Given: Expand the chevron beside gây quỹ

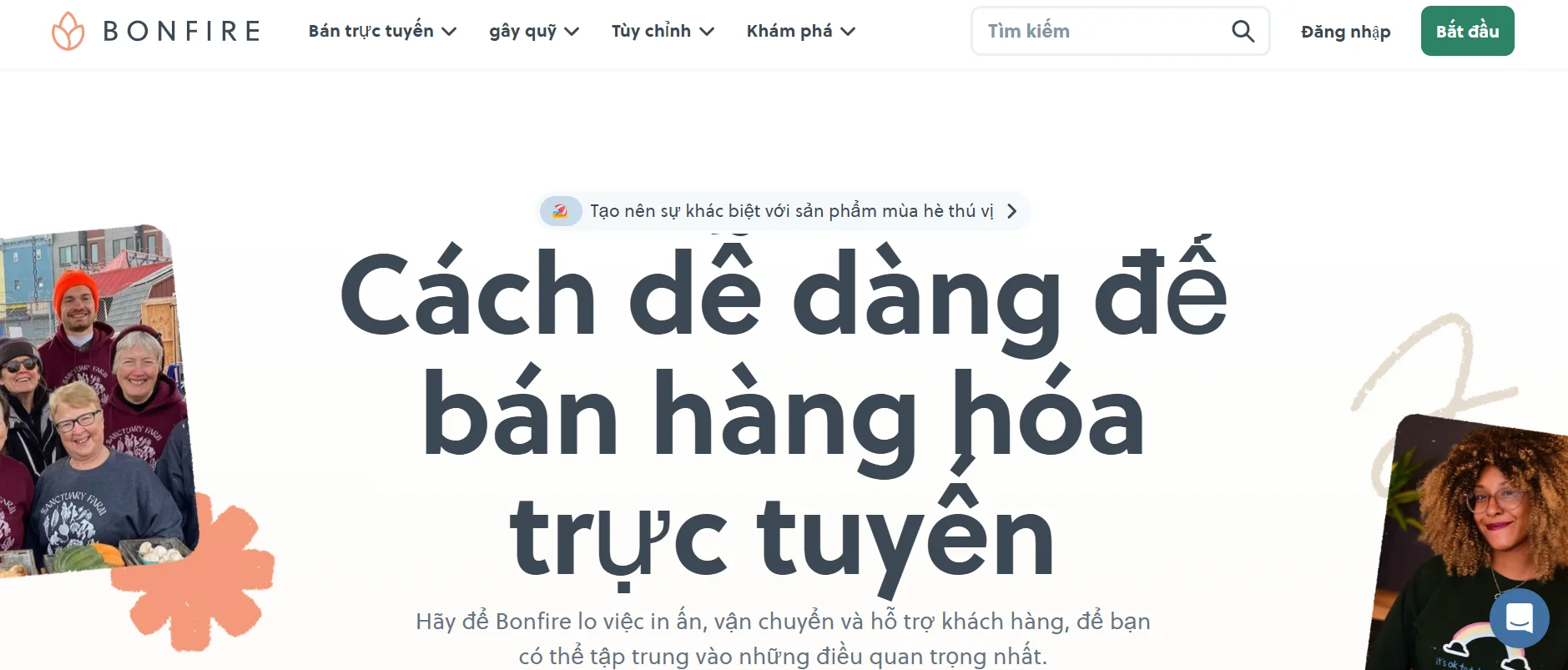Looking at the screenshot, I should tap(572, 32).
